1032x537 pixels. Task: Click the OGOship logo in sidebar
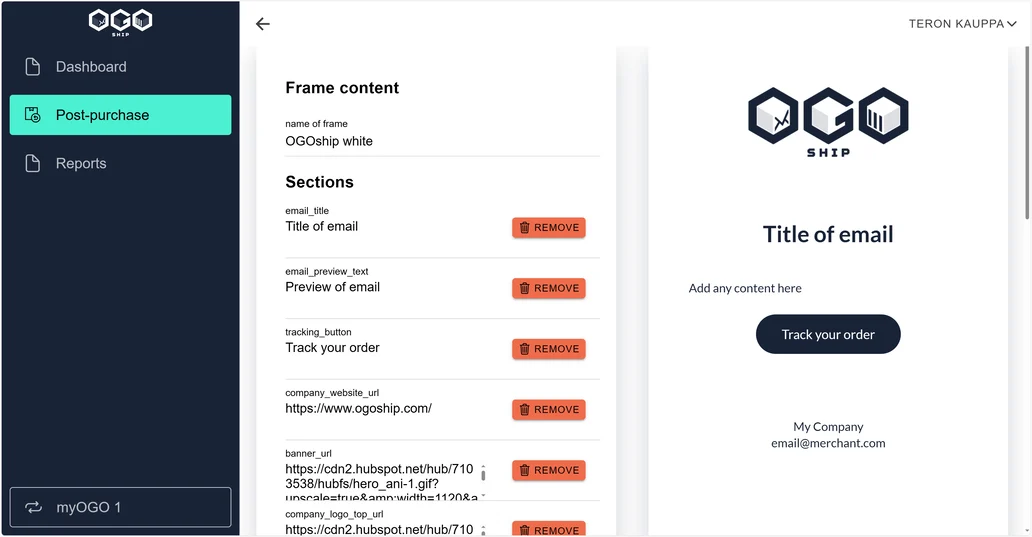[x=120, y=22]
